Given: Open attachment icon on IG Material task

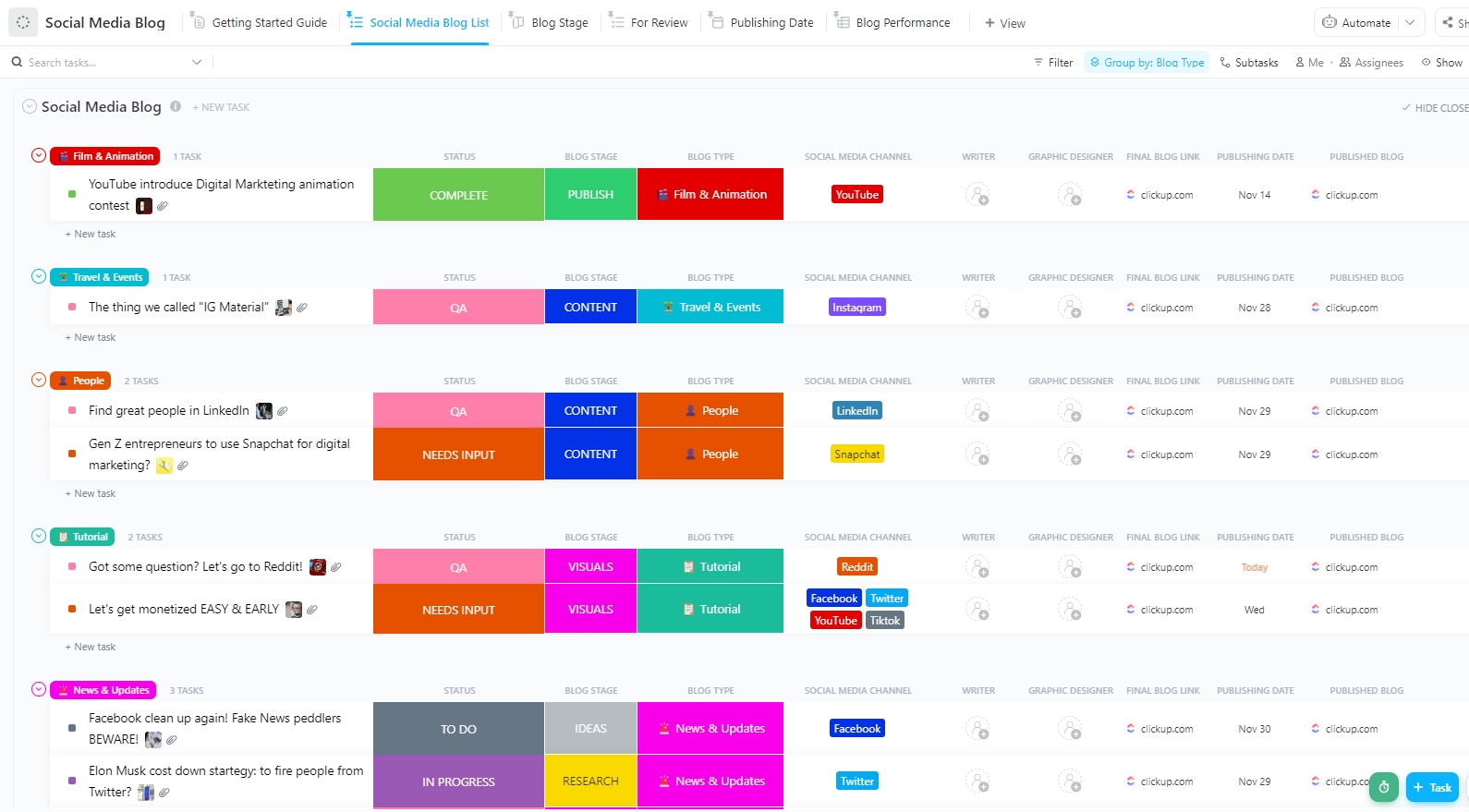Looking at the screenshot, I should click(302, 308).
